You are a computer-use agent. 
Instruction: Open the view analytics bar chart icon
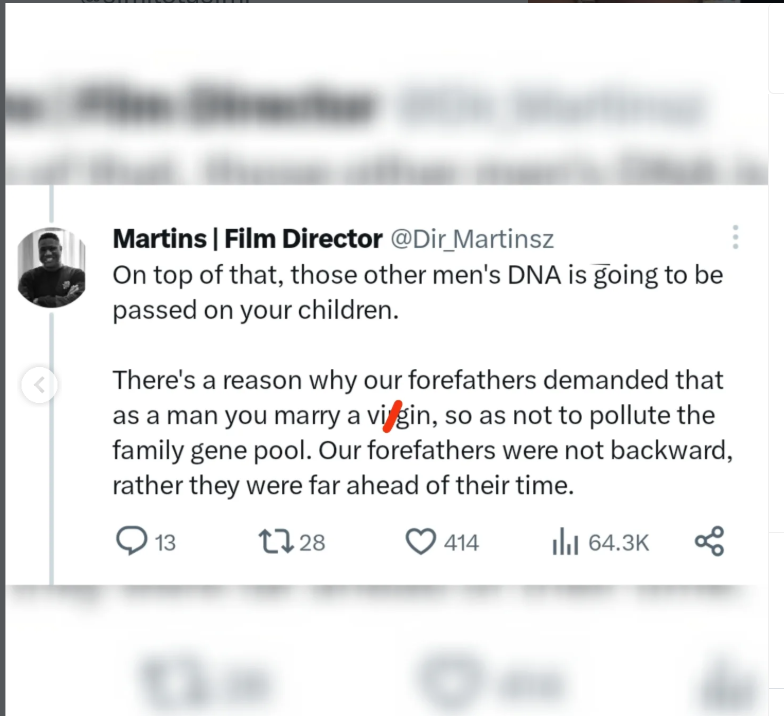[x=565, y=541]
